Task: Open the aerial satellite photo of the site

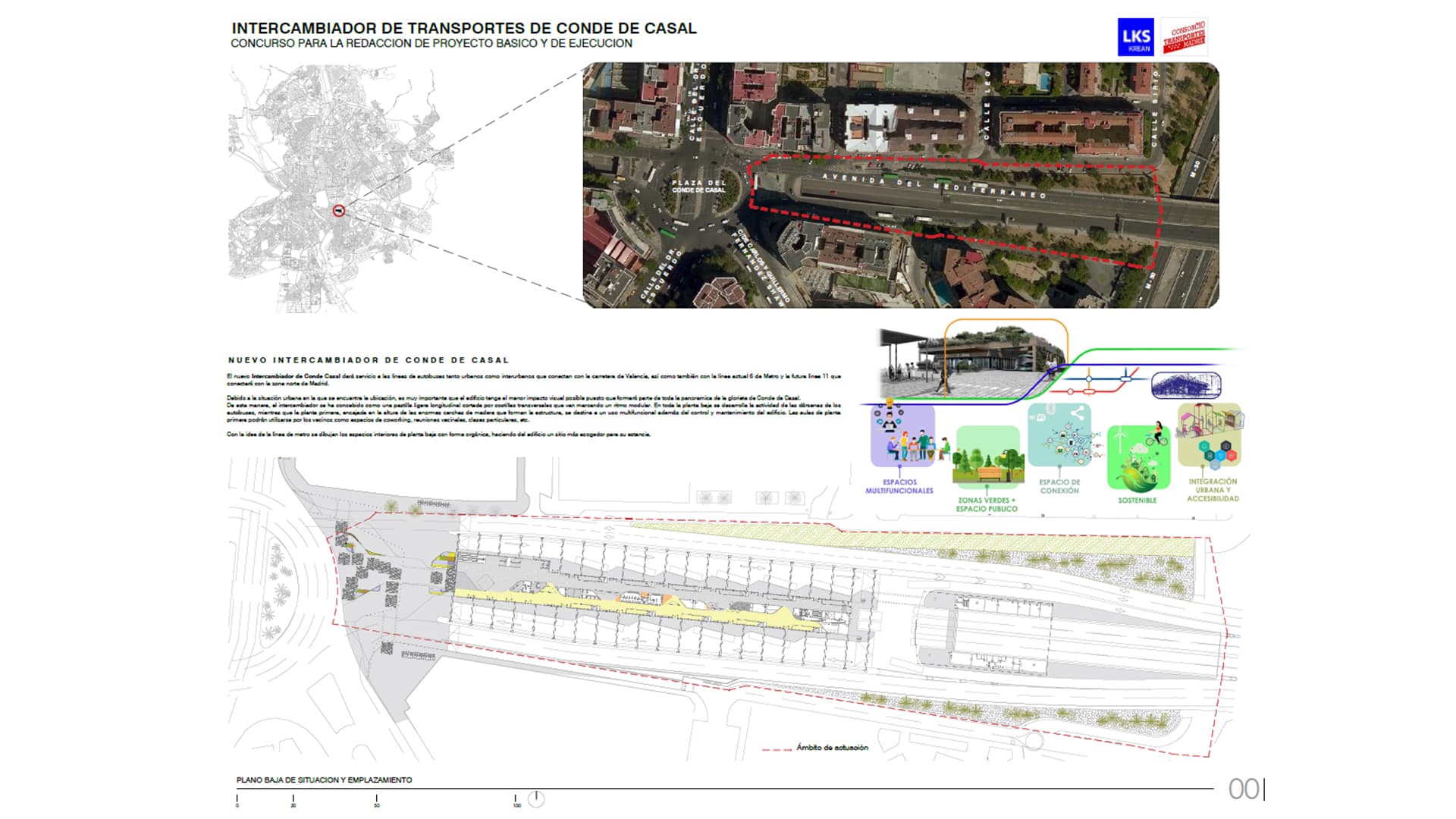Action: pos(901,185)
